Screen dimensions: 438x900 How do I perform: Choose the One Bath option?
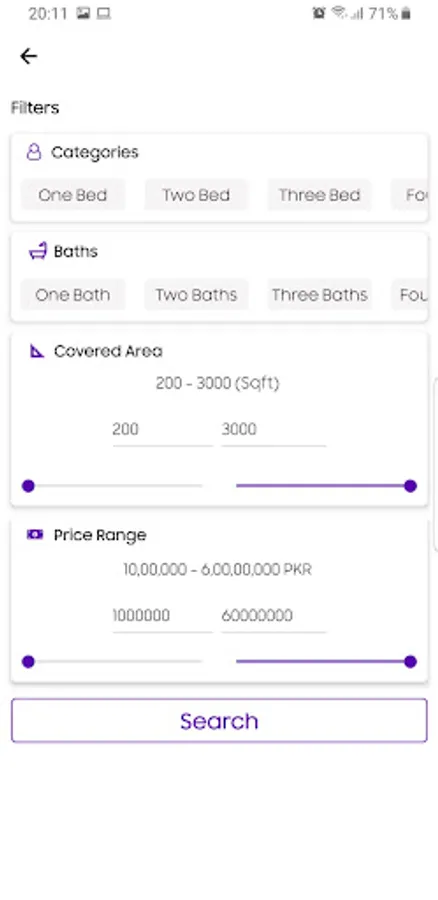73,295
